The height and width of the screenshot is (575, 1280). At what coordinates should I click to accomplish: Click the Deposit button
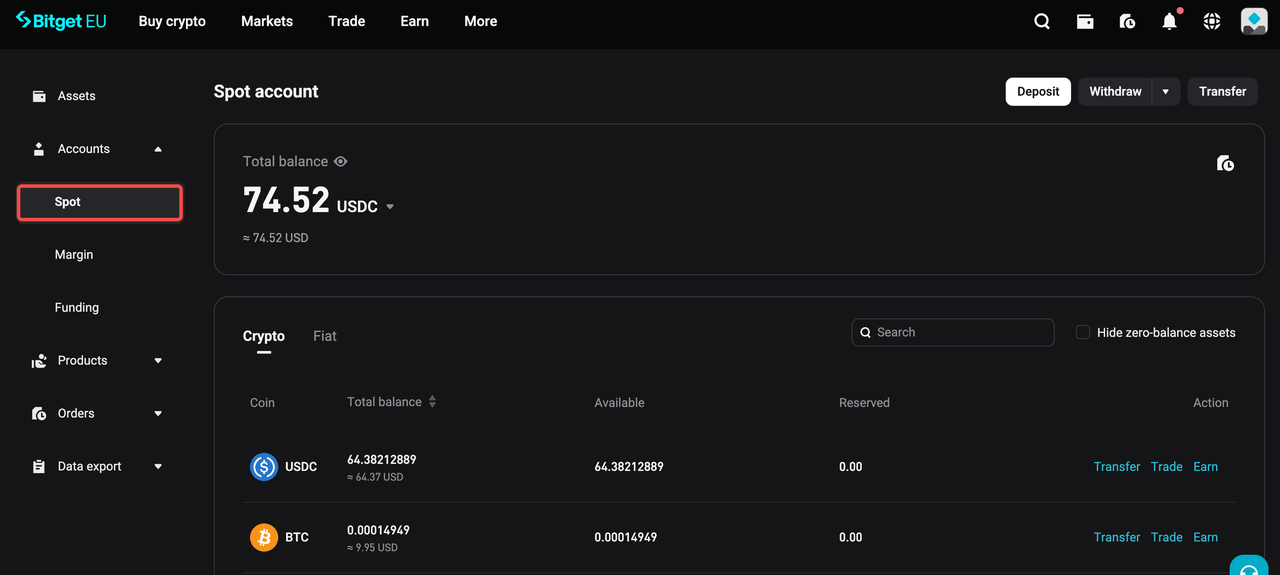click(x=1038, y=92)
